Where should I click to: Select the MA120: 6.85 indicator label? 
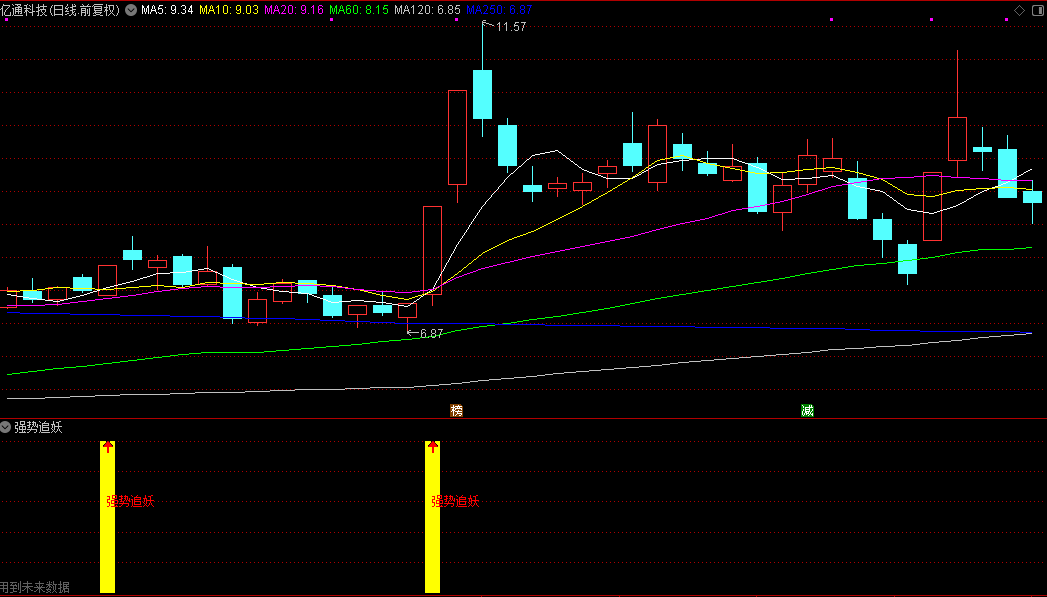click(x=427, y=10)
